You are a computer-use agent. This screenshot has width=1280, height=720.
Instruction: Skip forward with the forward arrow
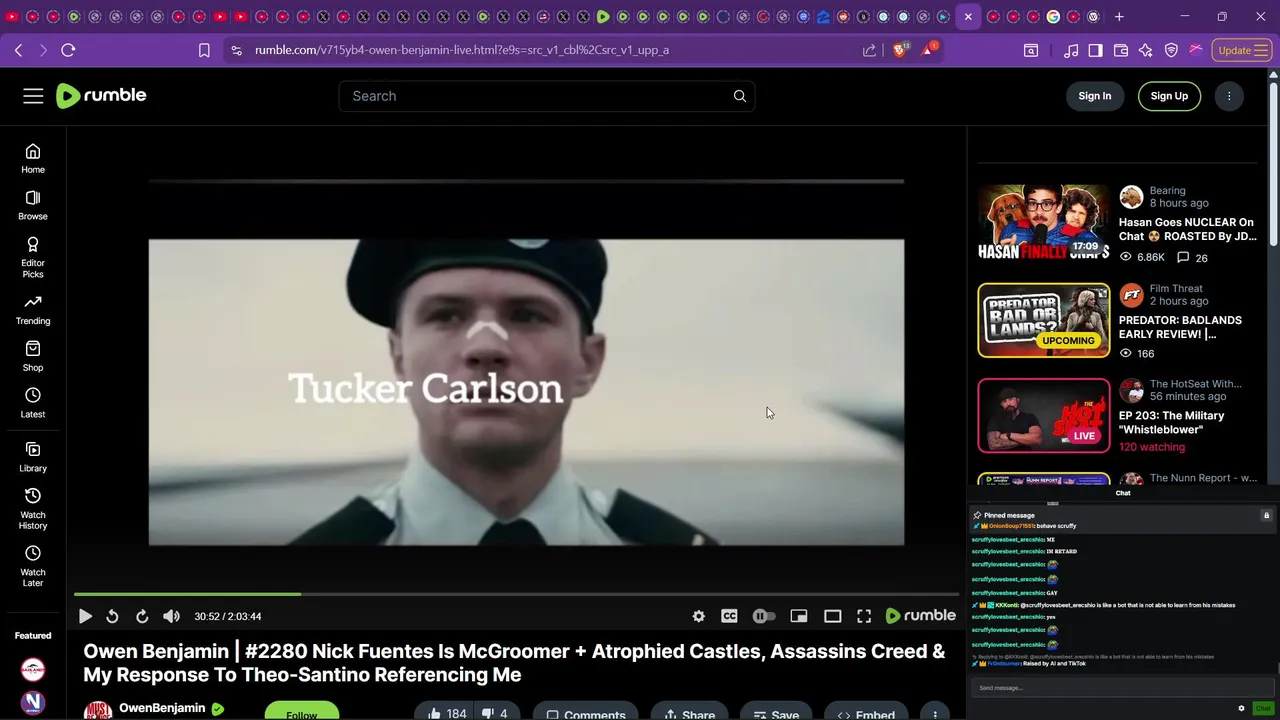coord(142,616)
